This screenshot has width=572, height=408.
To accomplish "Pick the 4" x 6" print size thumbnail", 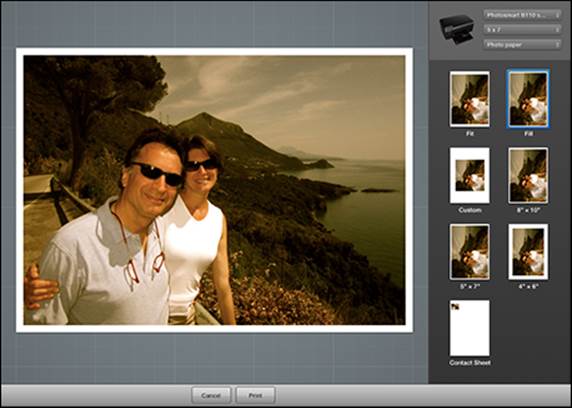I will (x=528, y=252).
